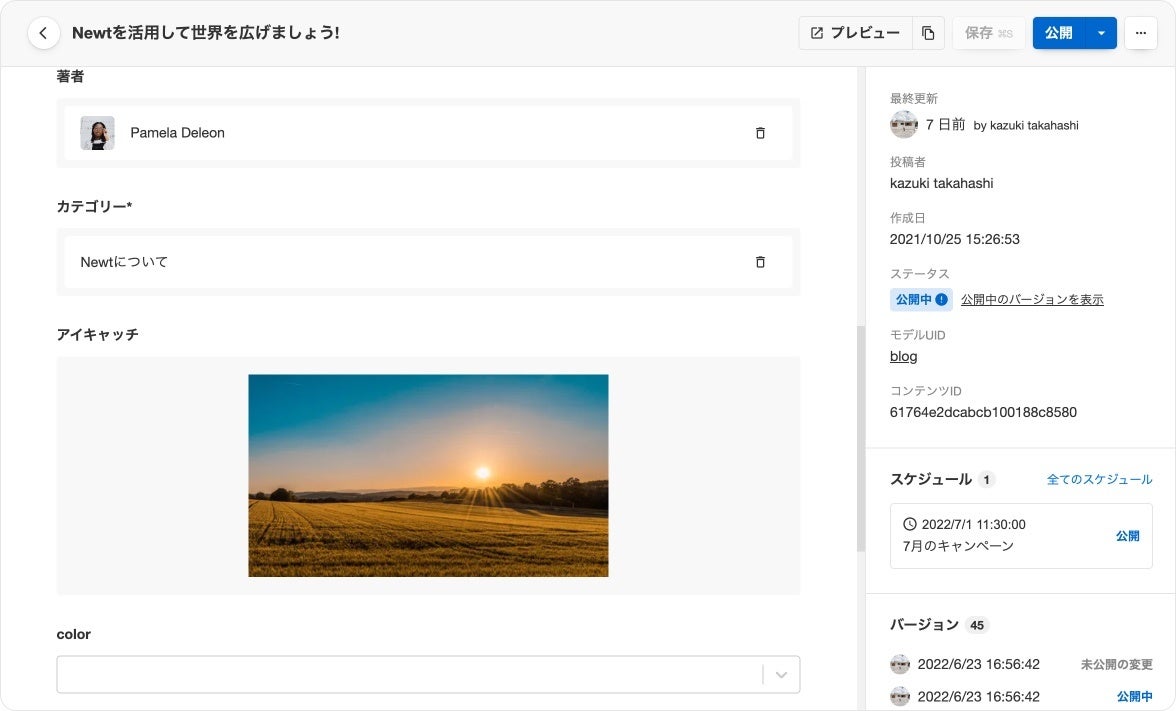The height and width of the screenshot is (711, 1176).
Task: Click the version count badge 45
Action: (x=976, y=625)
